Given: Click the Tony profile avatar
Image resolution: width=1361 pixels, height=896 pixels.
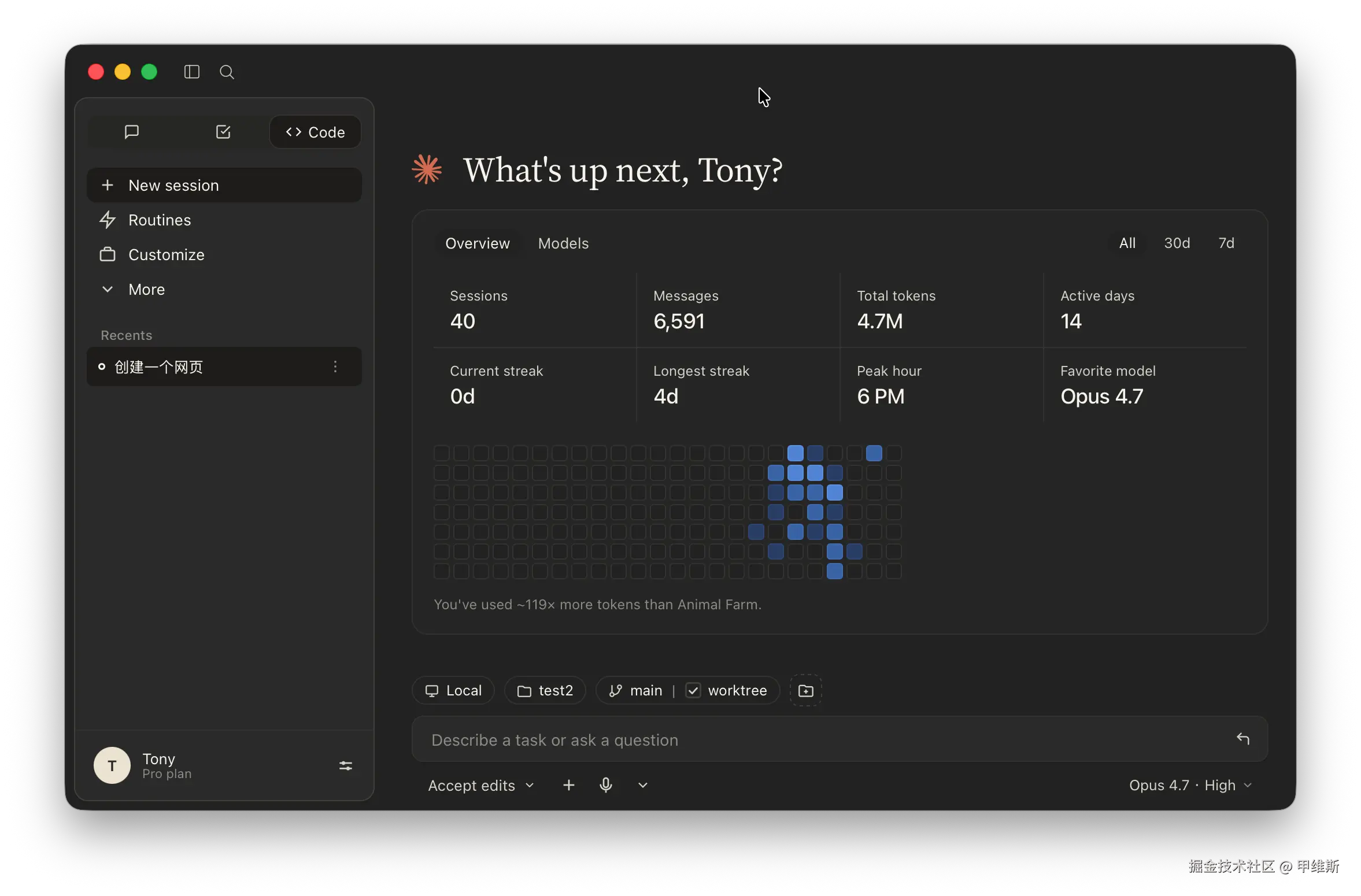Looking at the screenshot, I should click(112, 765).
